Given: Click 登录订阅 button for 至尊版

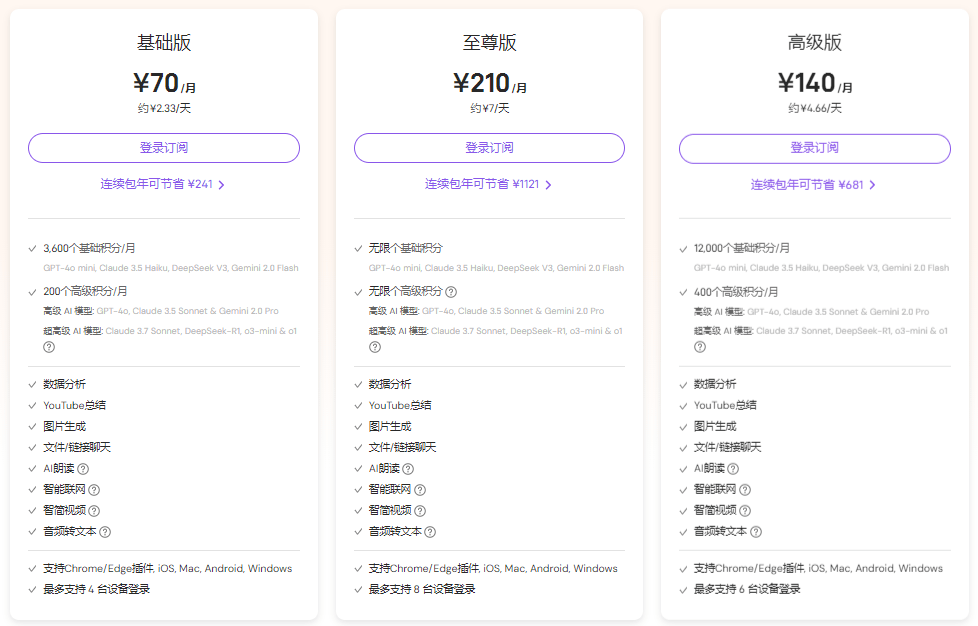Looking at the screenshot, I should [x=490, y=148].
